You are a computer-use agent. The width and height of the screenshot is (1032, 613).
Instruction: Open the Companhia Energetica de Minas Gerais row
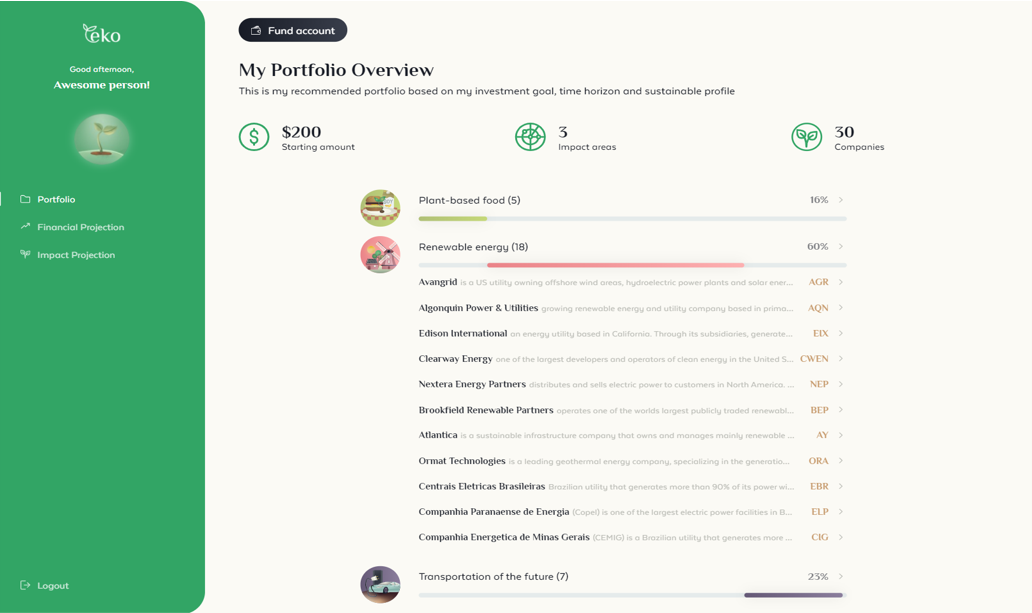[x=632, y=537]
